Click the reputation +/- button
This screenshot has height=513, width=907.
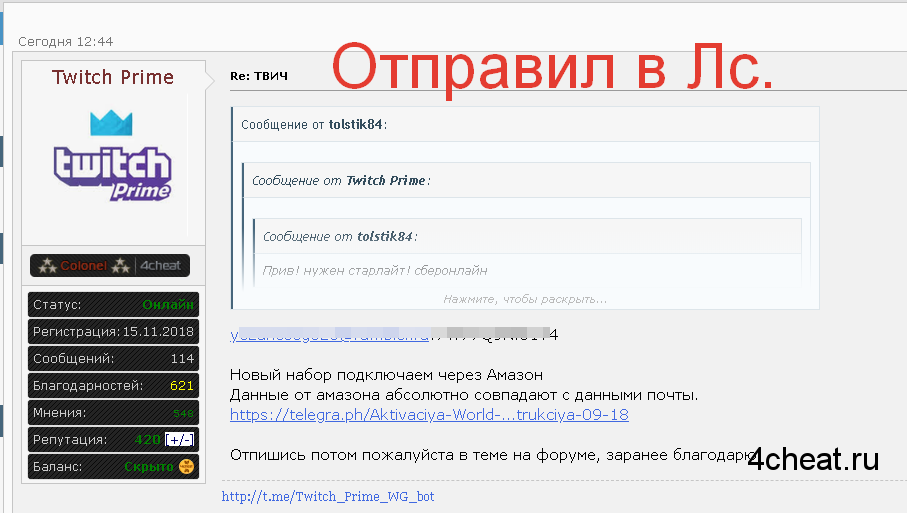(180, 440)
